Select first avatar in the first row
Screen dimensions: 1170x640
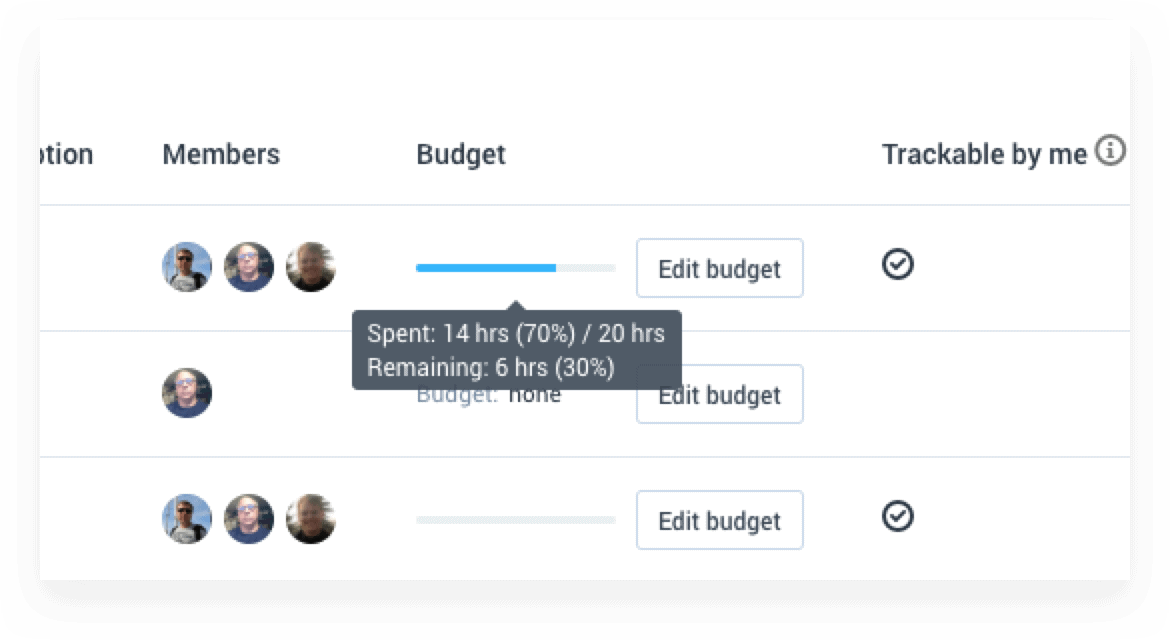187,266
